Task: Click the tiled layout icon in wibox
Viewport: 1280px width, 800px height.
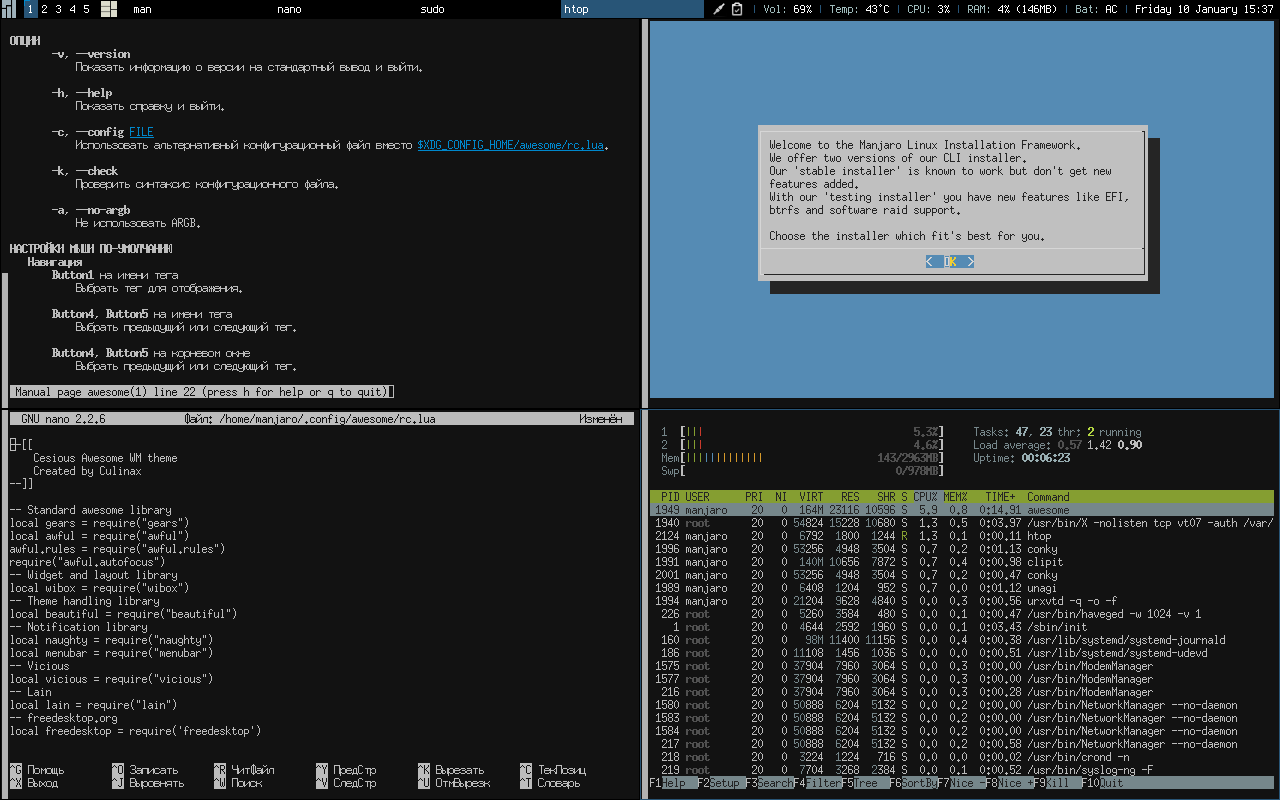Action: tap(109, 9)
